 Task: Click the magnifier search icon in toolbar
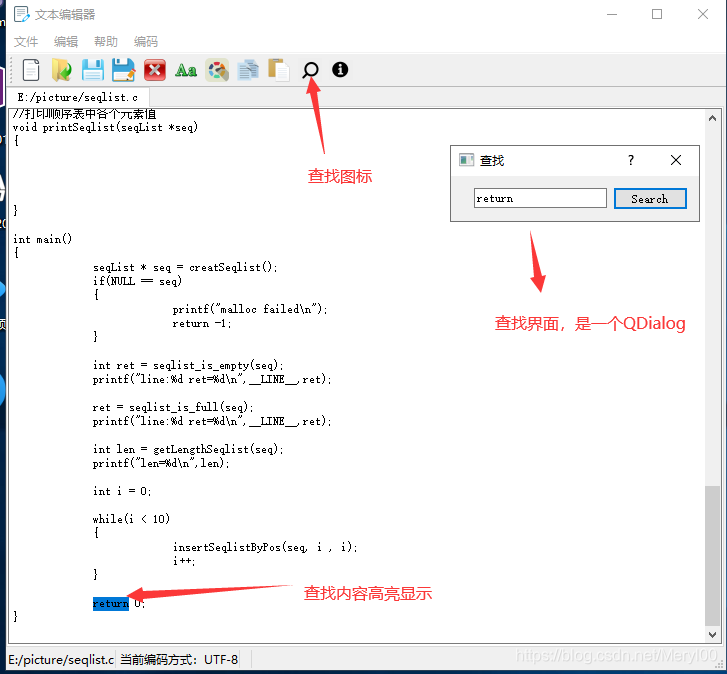point(310,70)
